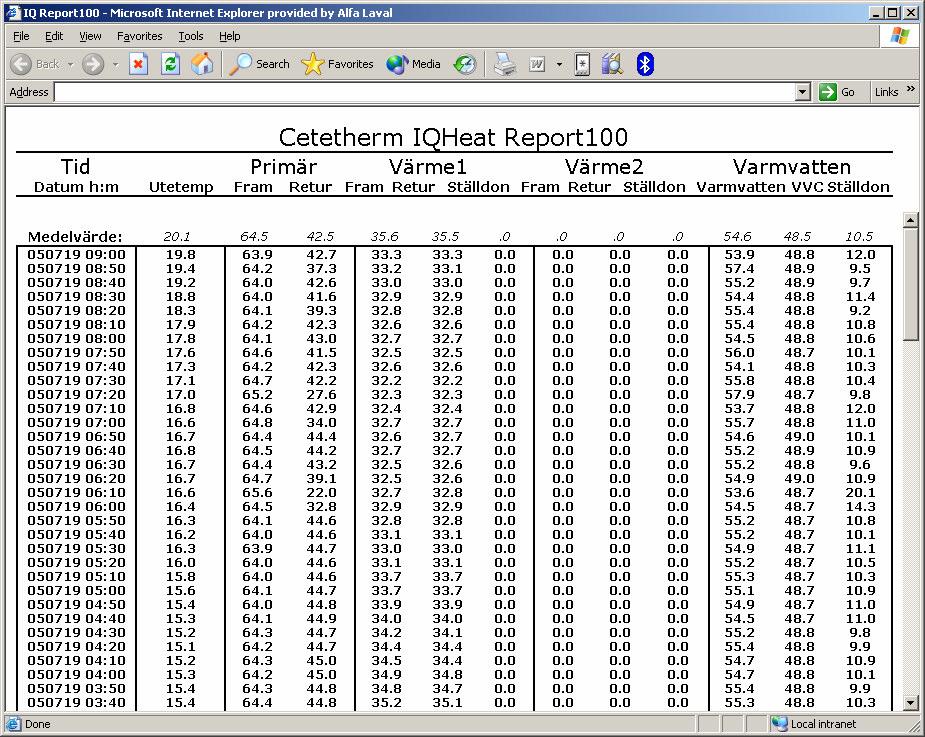
Task: Select the 050719 06:10 timestamp cell
Action: (77, 493)
